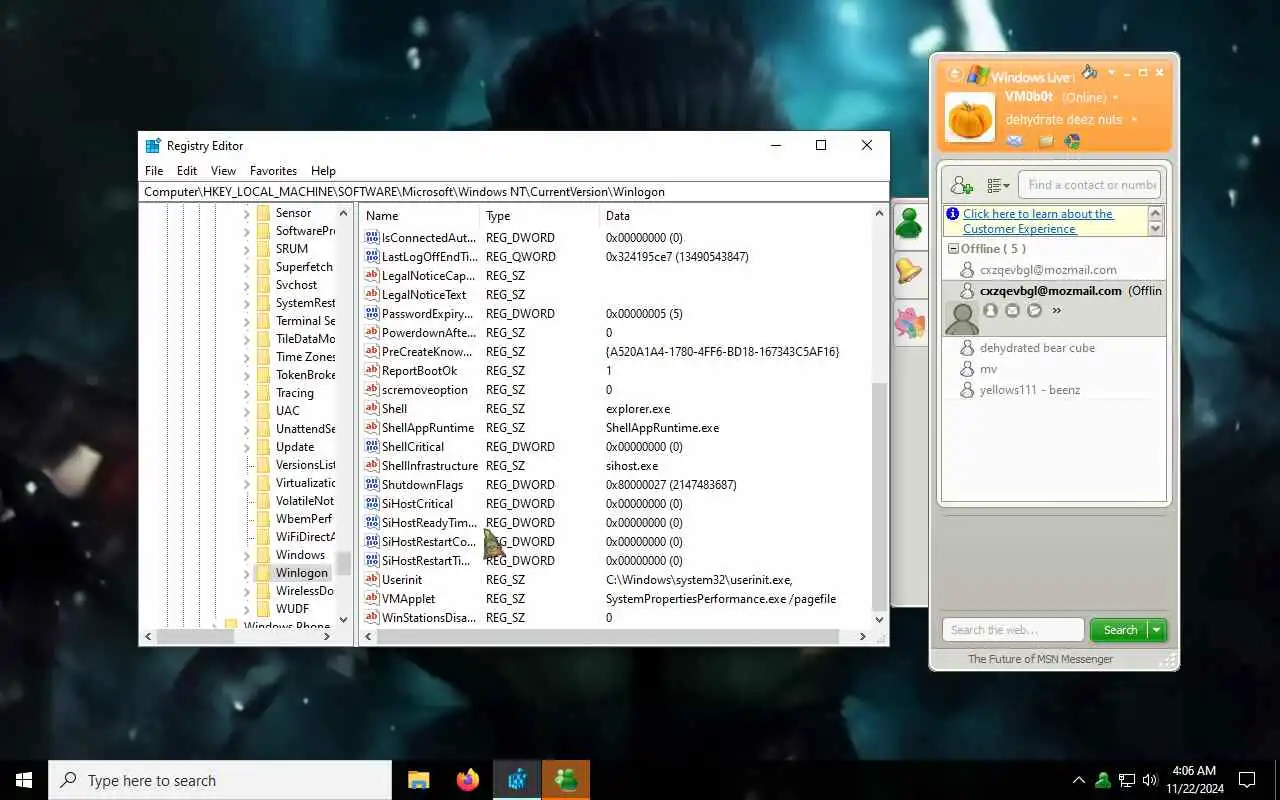Open the show menu arrow beside the paintbrush
This screenshot has height=800, width=1280.
click(x=1111, y=72)
